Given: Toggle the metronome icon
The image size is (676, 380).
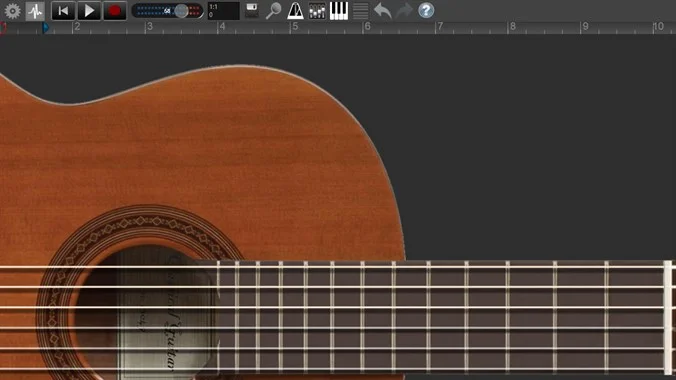Looking at the screenshot, I should [295, 11].
